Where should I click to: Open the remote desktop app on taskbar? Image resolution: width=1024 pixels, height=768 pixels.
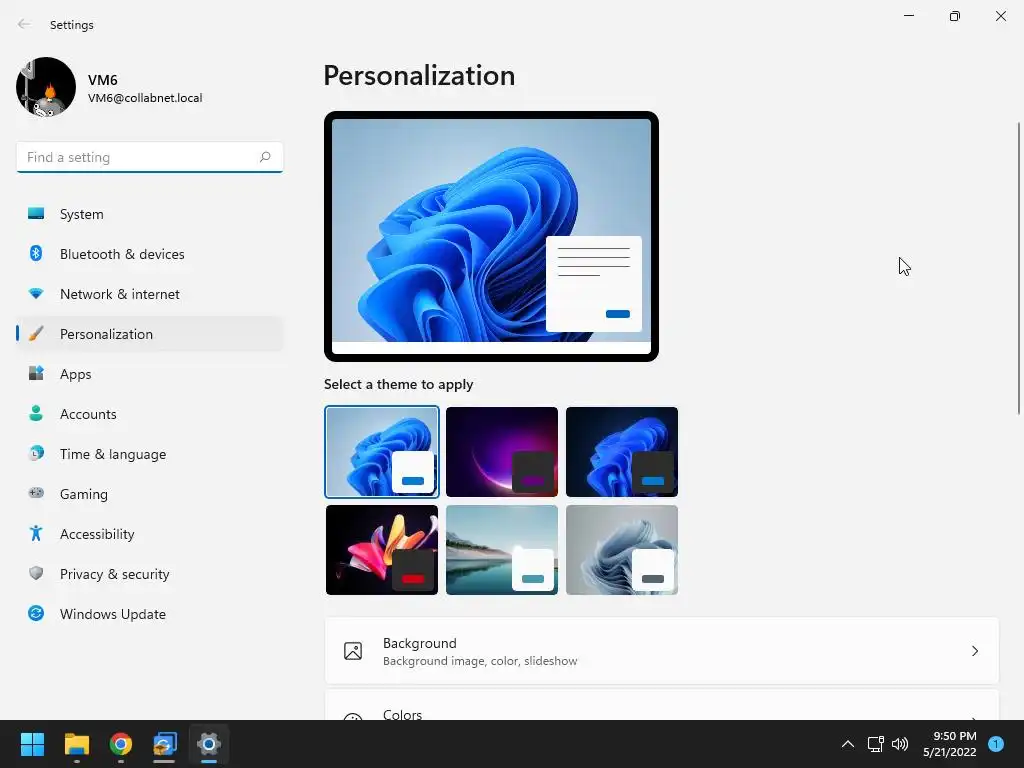[x=165, y=744]
